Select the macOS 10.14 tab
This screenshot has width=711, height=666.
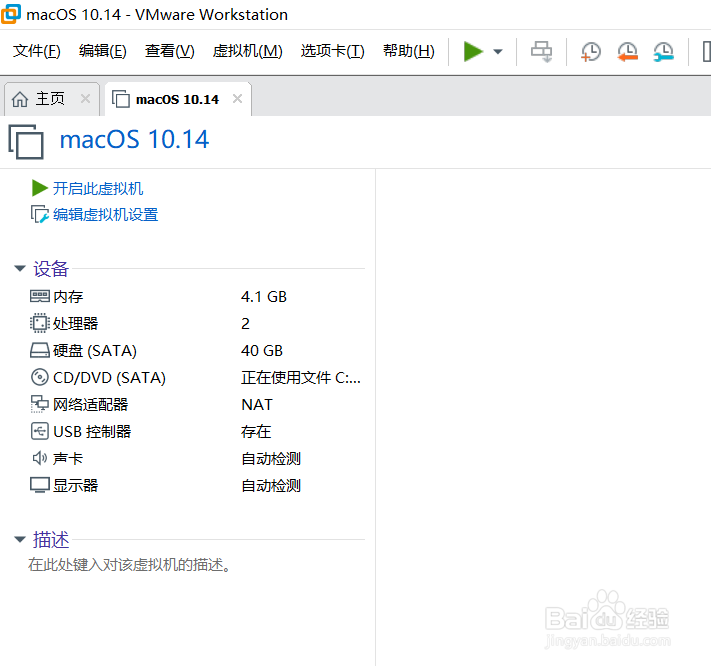click(177, 99)
